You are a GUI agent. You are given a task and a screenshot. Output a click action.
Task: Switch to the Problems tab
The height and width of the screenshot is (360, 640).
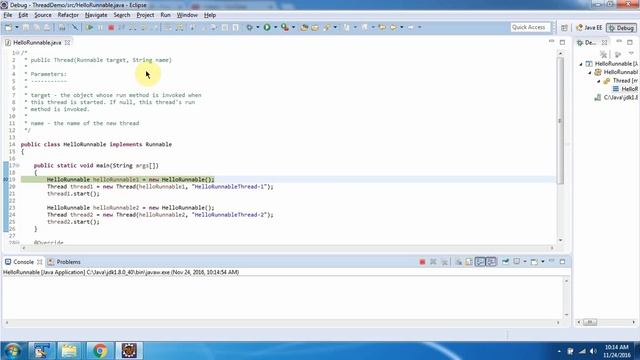(x=64, y=262)
